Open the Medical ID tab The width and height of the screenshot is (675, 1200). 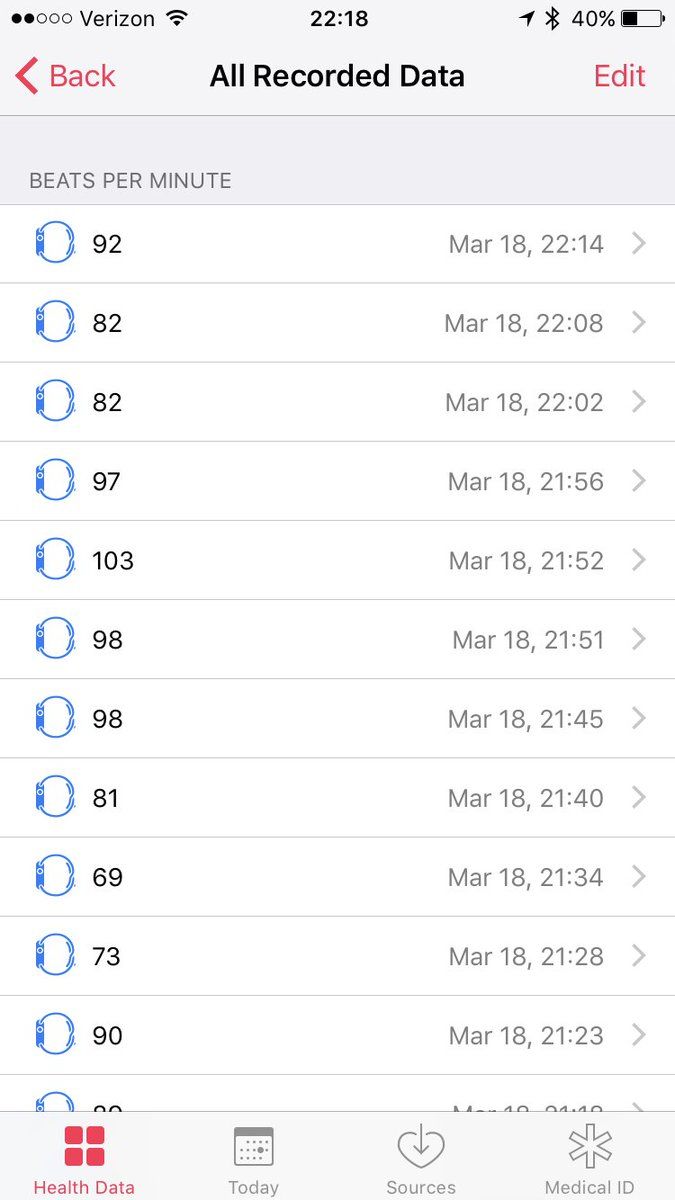point(589,1160)
